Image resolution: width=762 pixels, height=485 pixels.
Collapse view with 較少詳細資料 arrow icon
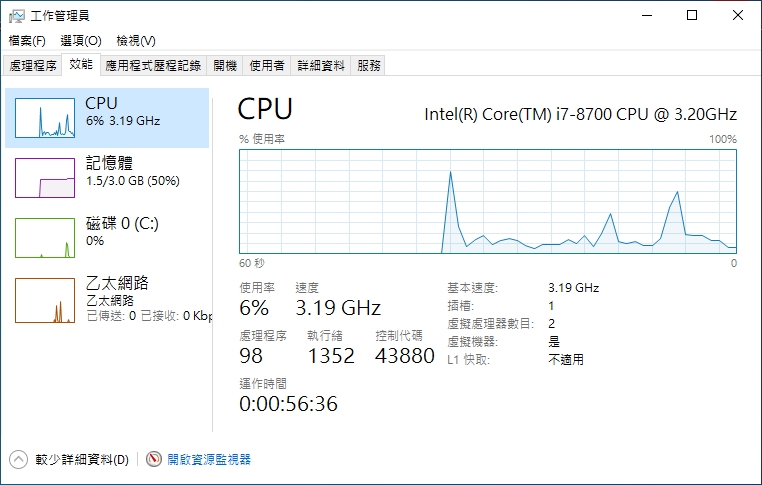coord(18,459)
